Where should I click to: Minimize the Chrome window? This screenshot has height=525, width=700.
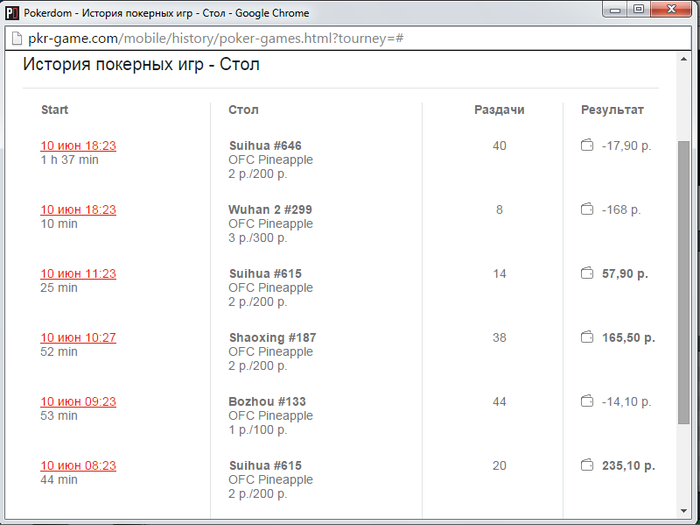(616, 9)
